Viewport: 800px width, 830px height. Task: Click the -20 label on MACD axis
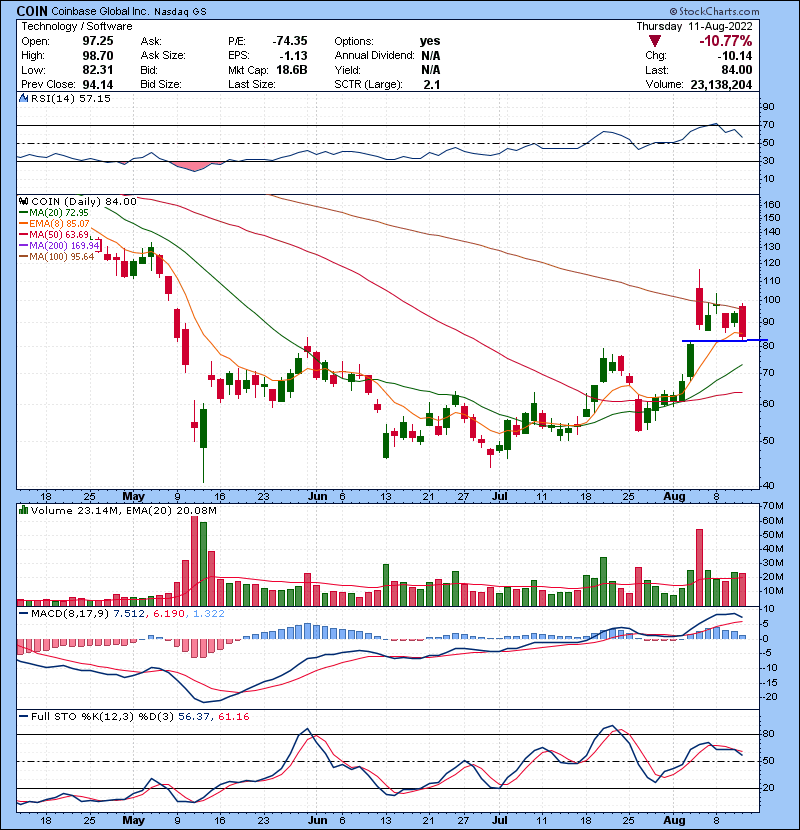[x=770, y=697]
